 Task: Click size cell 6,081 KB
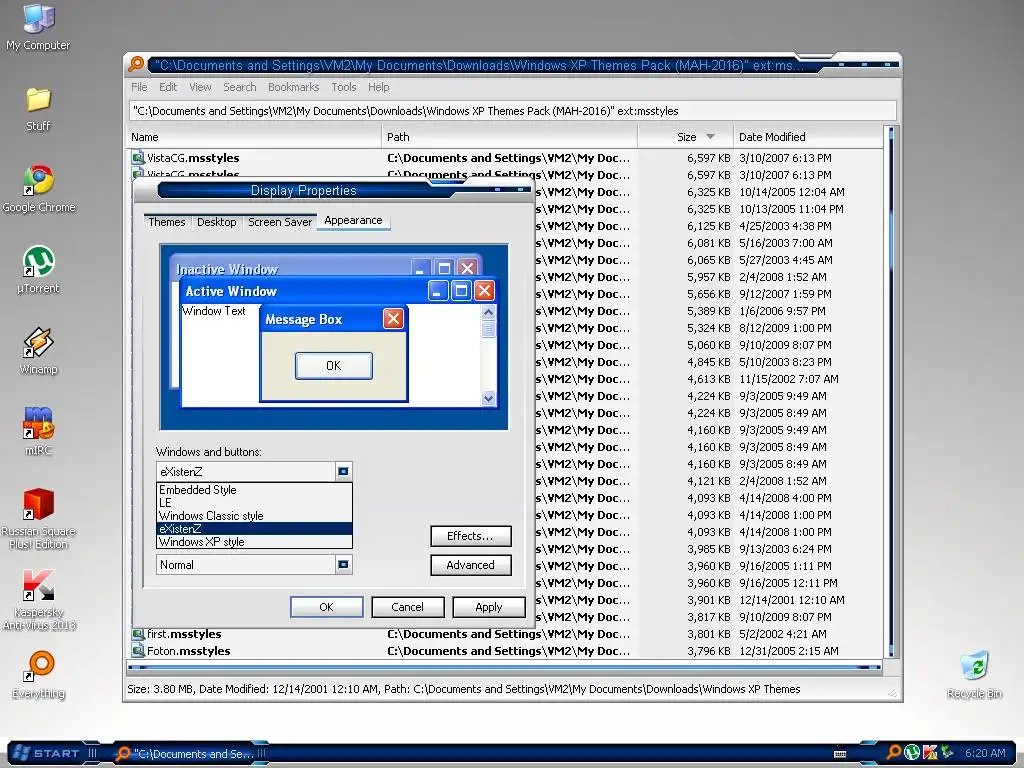[x=709, y=243]
